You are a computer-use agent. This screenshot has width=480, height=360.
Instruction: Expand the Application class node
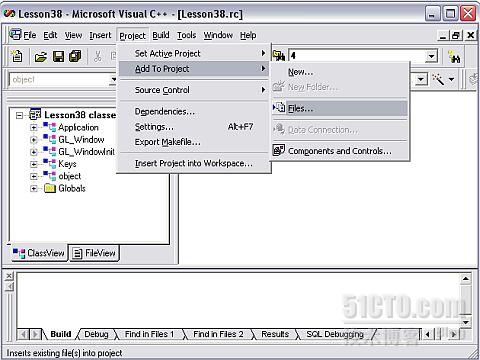pos(33,127)
